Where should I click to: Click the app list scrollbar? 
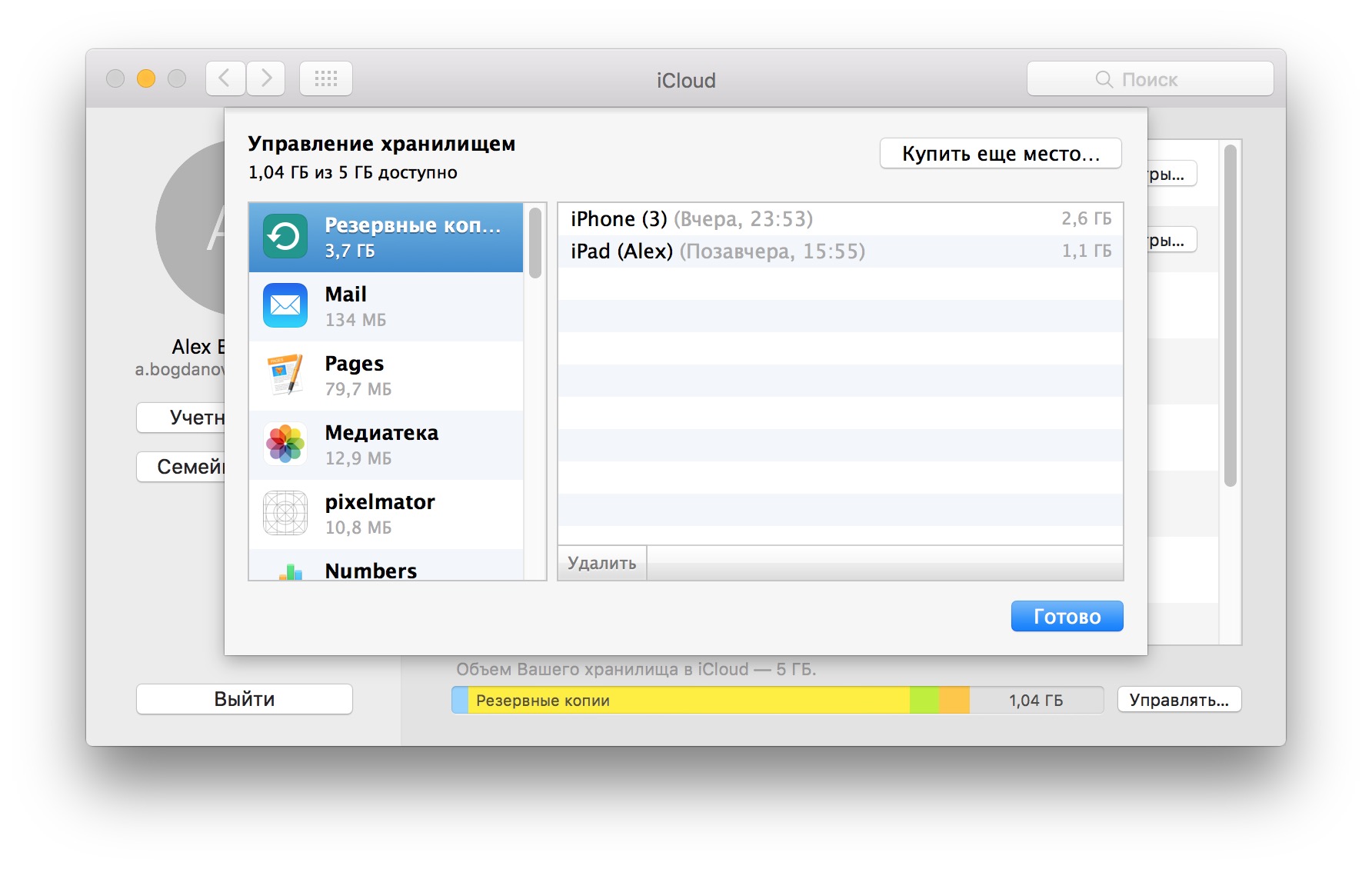point(535,243)
